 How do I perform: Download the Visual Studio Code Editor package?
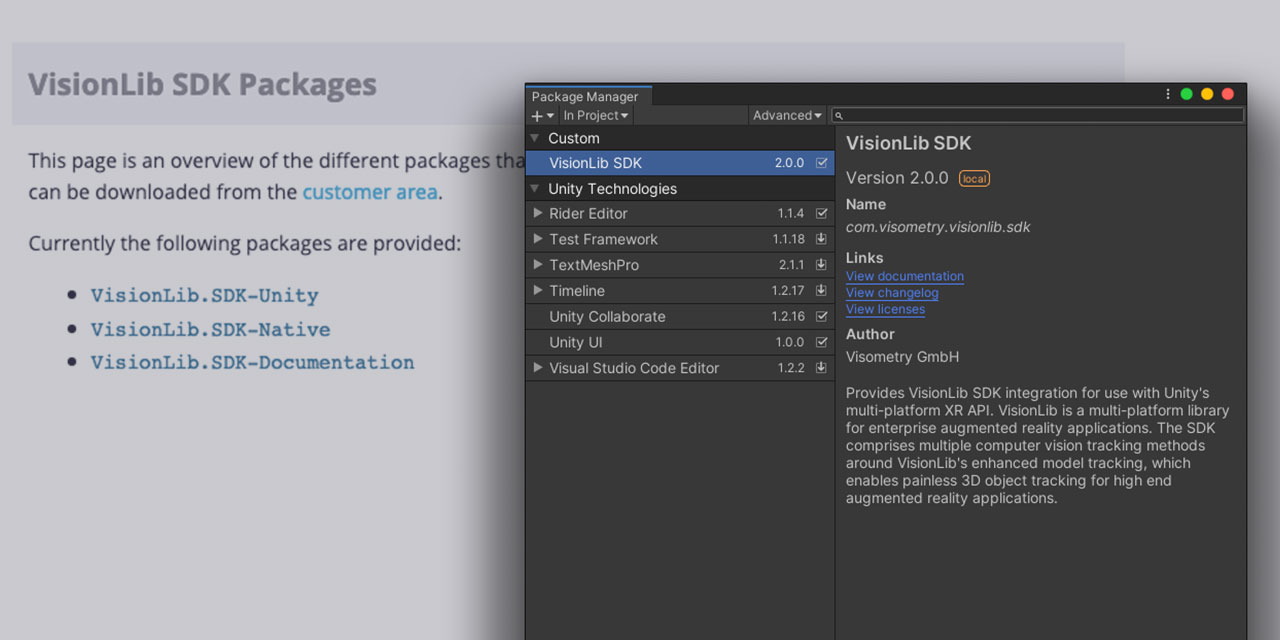[821, 368]
